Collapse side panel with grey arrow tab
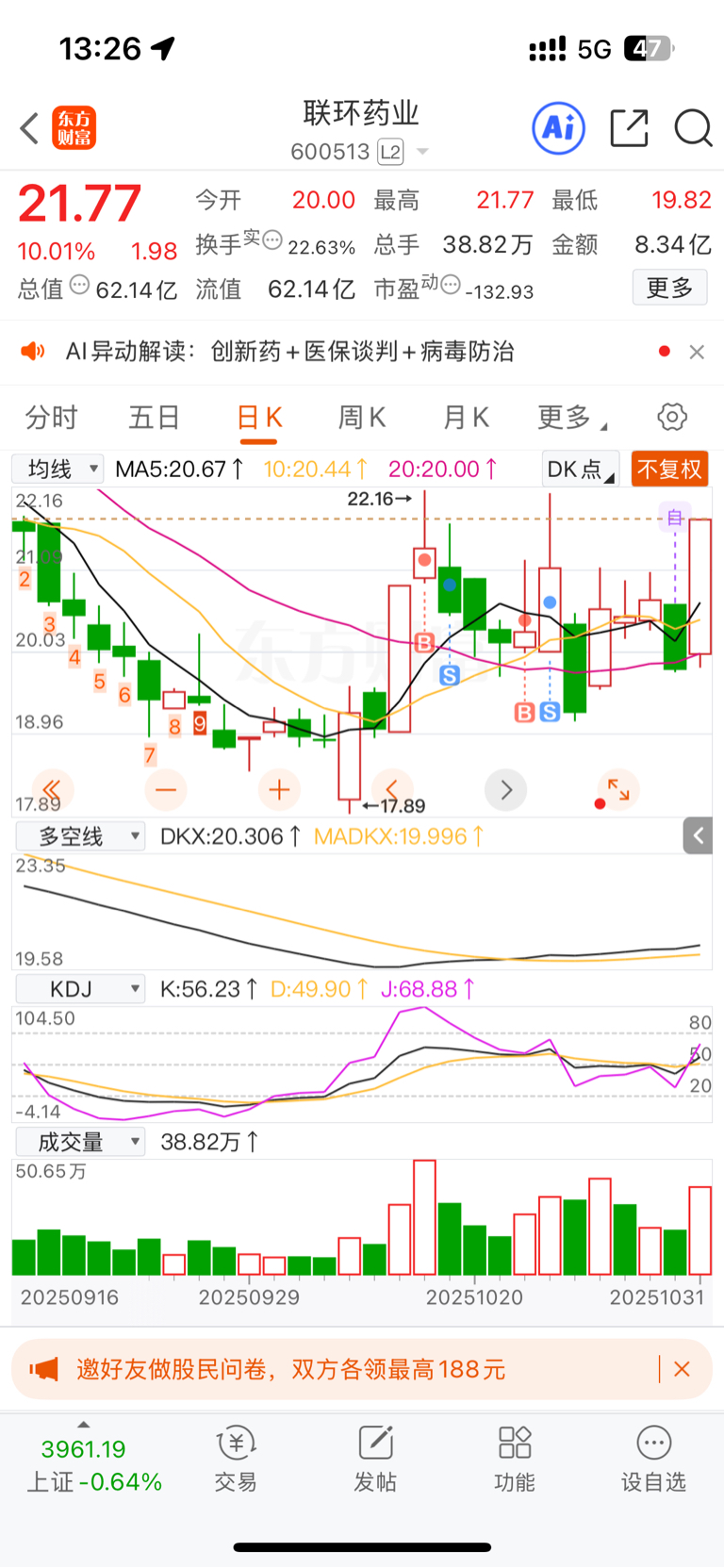 click(699, 835)
